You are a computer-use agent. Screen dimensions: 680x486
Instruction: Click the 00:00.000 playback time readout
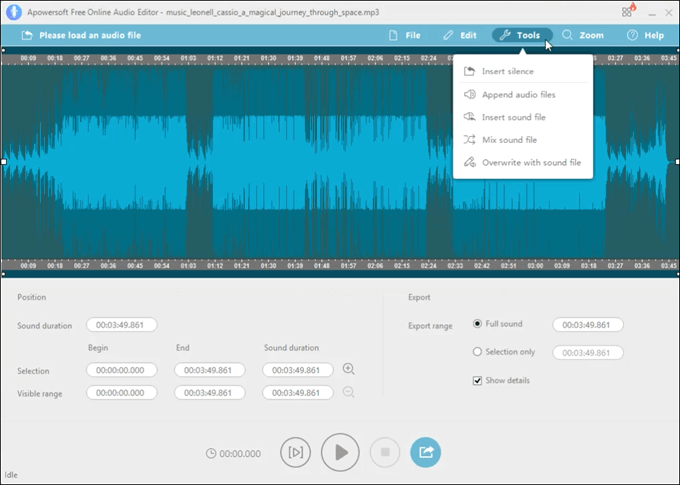tap(240, 454)
